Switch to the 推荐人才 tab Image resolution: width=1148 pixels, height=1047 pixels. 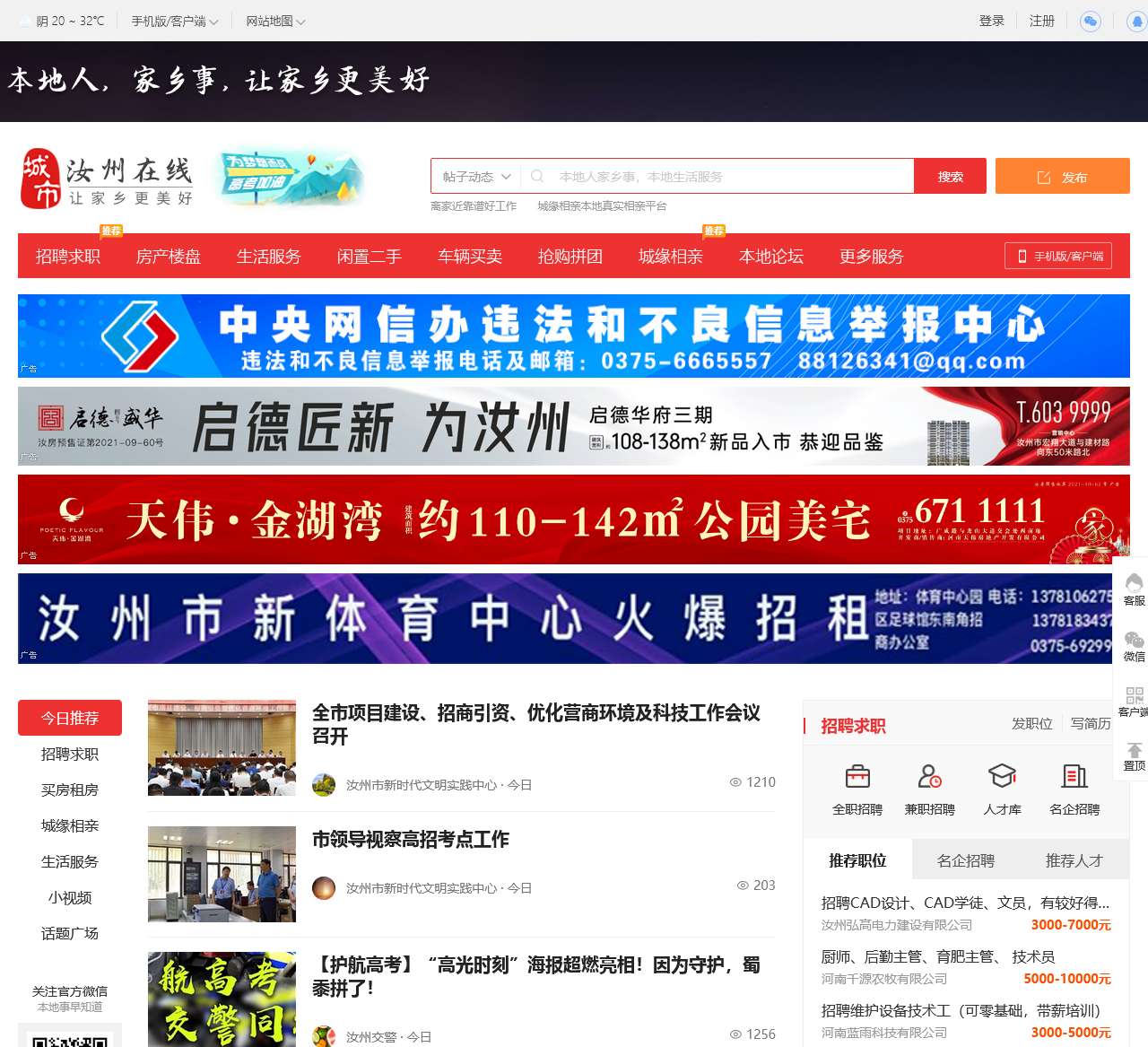[x=1074, y=860]
